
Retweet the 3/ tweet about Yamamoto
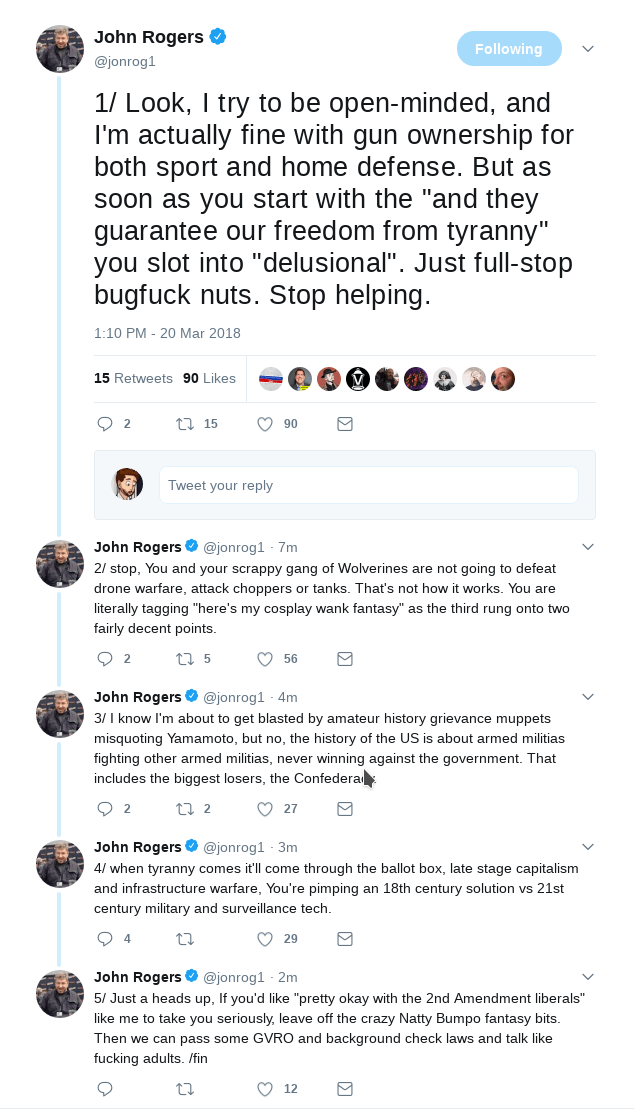pos(185,809)
